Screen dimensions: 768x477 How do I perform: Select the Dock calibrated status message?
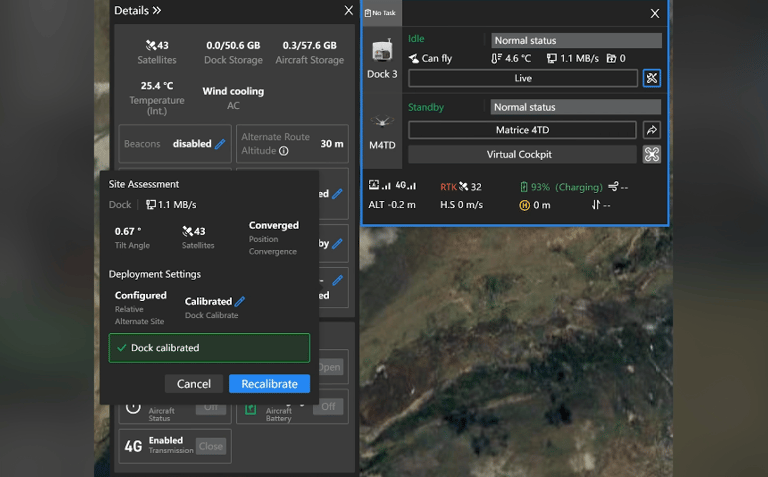(209, 348)
